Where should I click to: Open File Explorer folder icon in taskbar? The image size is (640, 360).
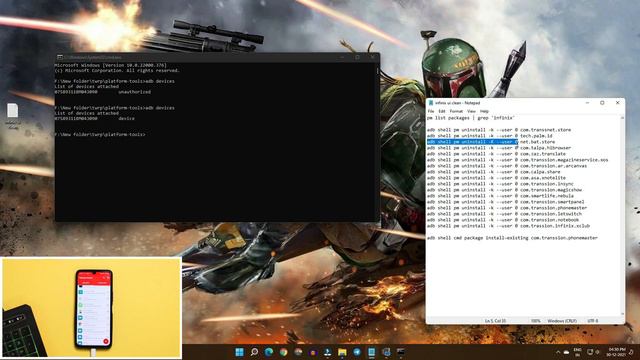(x=342, y=352)
